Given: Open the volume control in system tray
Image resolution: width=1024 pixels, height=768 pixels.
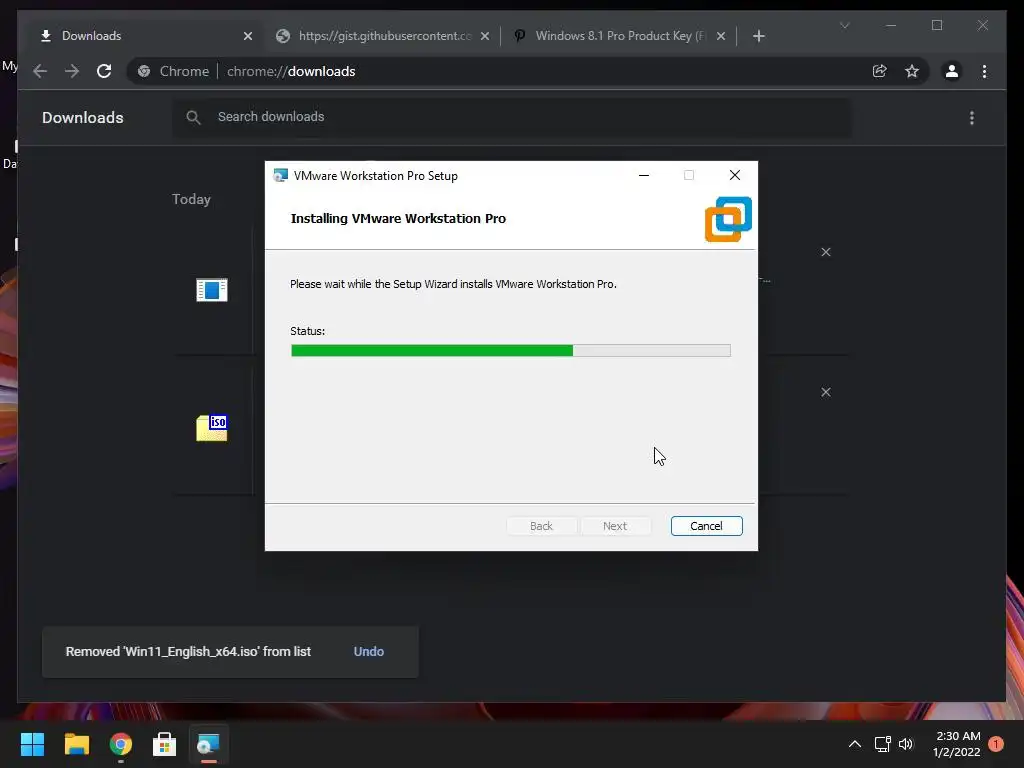Looking at the screenshot, I should coord(906,744).
